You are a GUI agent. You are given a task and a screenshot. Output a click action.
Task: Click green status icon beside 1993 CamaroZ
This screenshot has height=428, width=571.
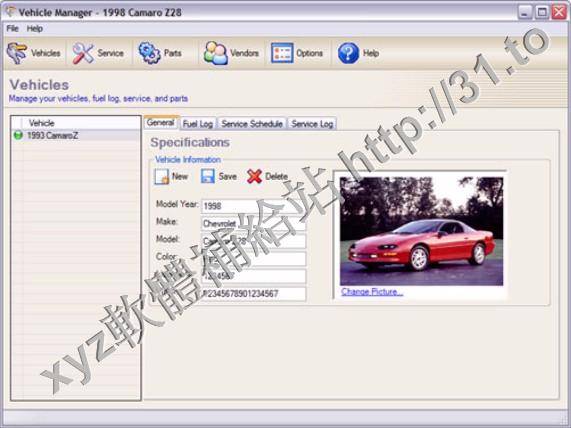(x=18, y=136)
